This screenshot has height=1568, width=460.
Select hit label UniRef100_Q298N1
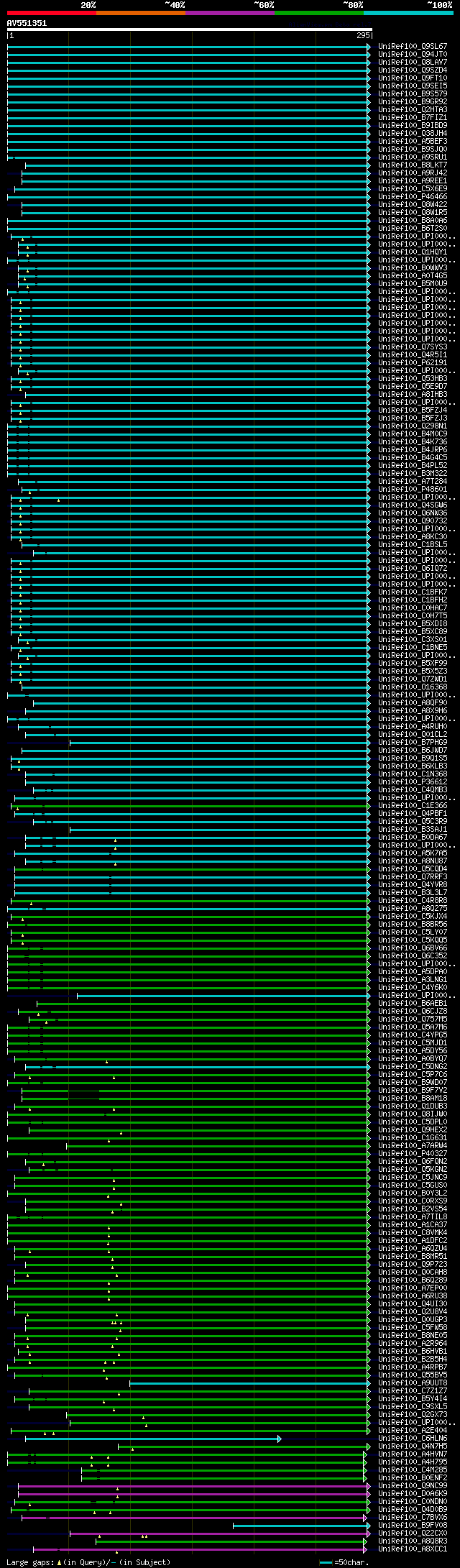[413, 426]
